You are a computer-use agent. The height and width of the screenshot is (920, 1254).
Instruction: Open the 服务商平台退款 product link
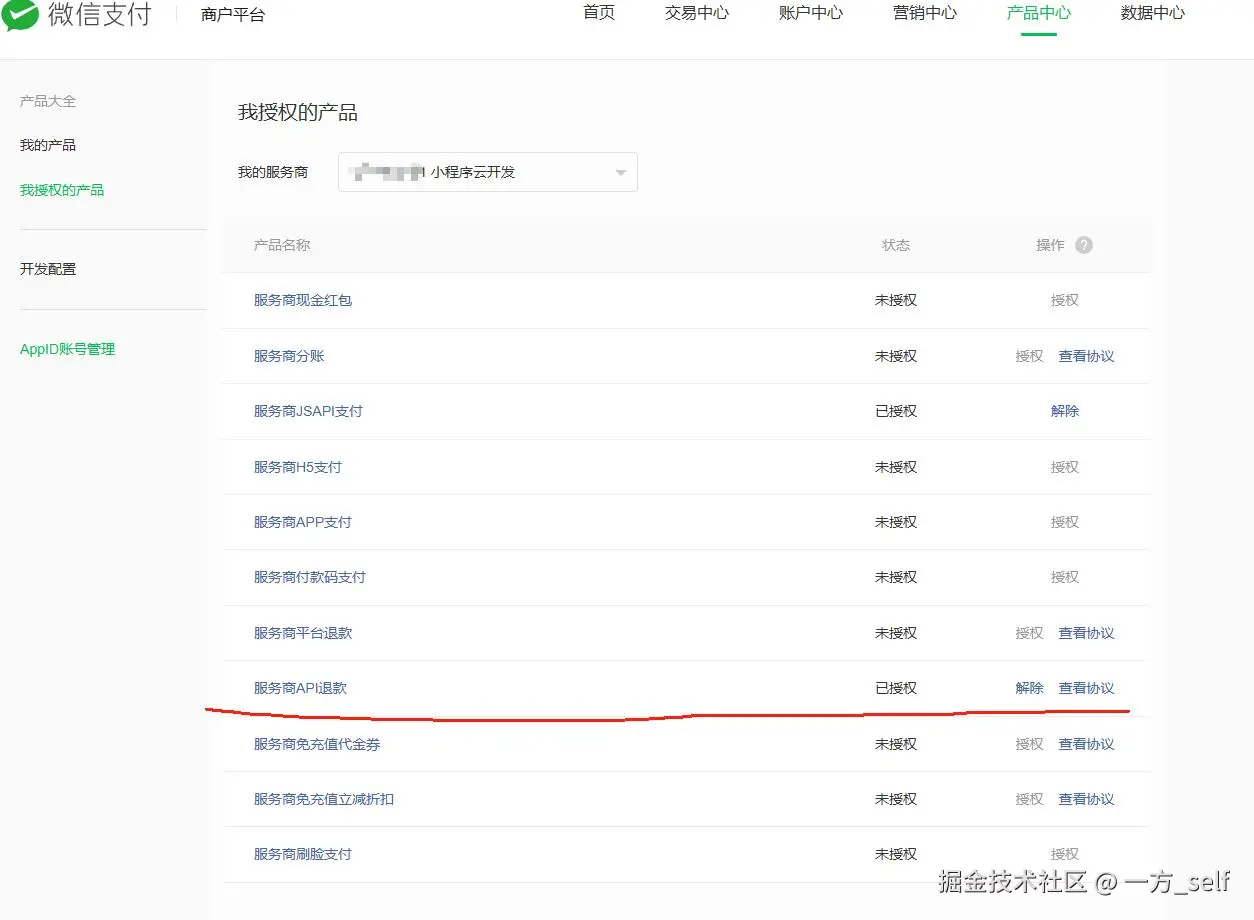(303, 633)
